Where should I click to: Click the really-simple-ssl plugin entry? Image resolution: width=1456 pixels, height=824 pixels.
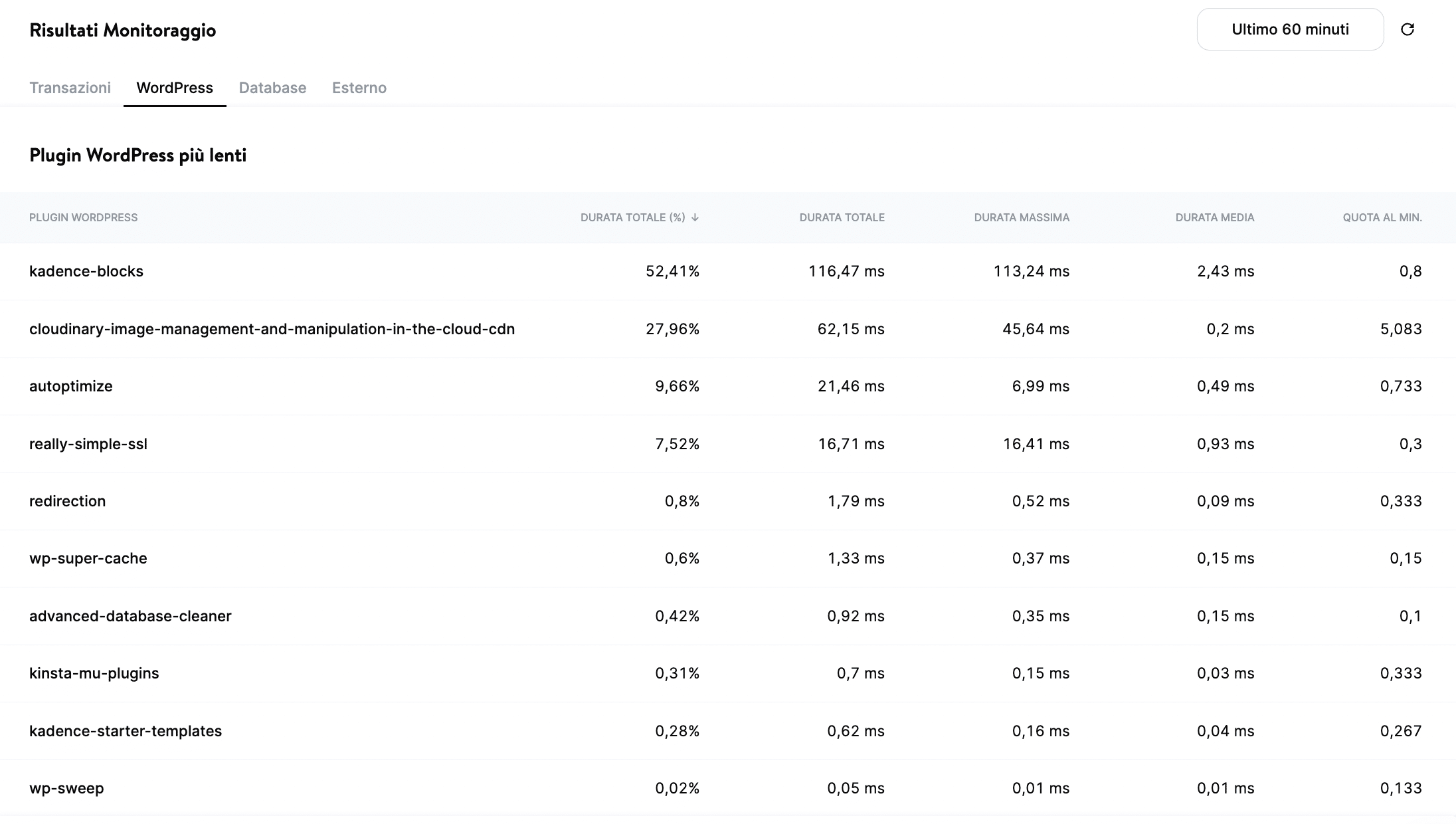click(x=88, y=443)
